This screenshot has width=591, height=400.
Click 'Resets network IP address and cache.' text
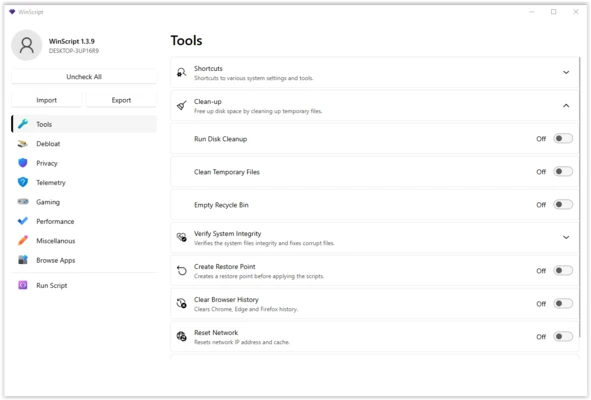[242, 342]
